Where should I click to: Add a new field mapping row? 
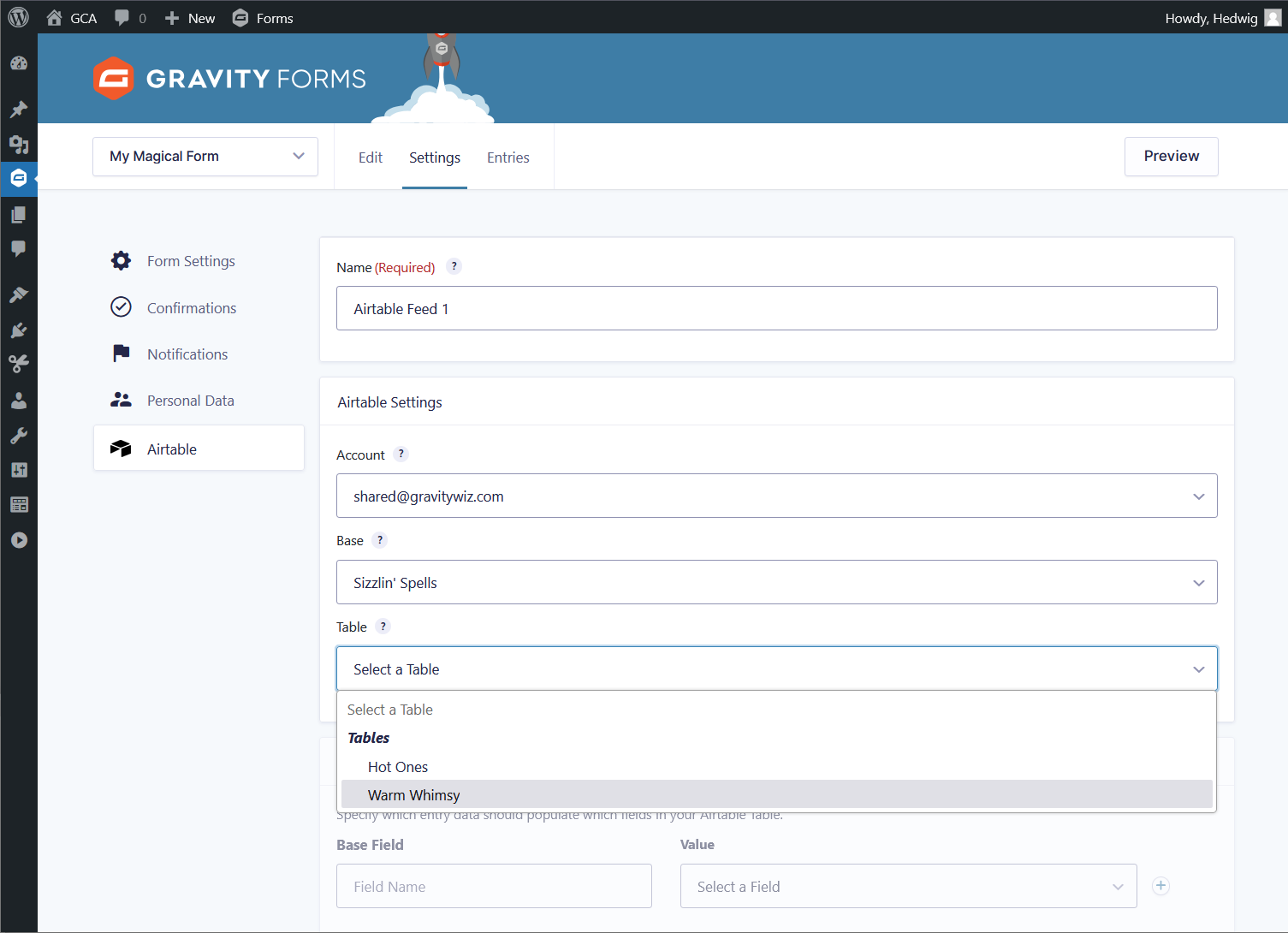(1160, 886)
